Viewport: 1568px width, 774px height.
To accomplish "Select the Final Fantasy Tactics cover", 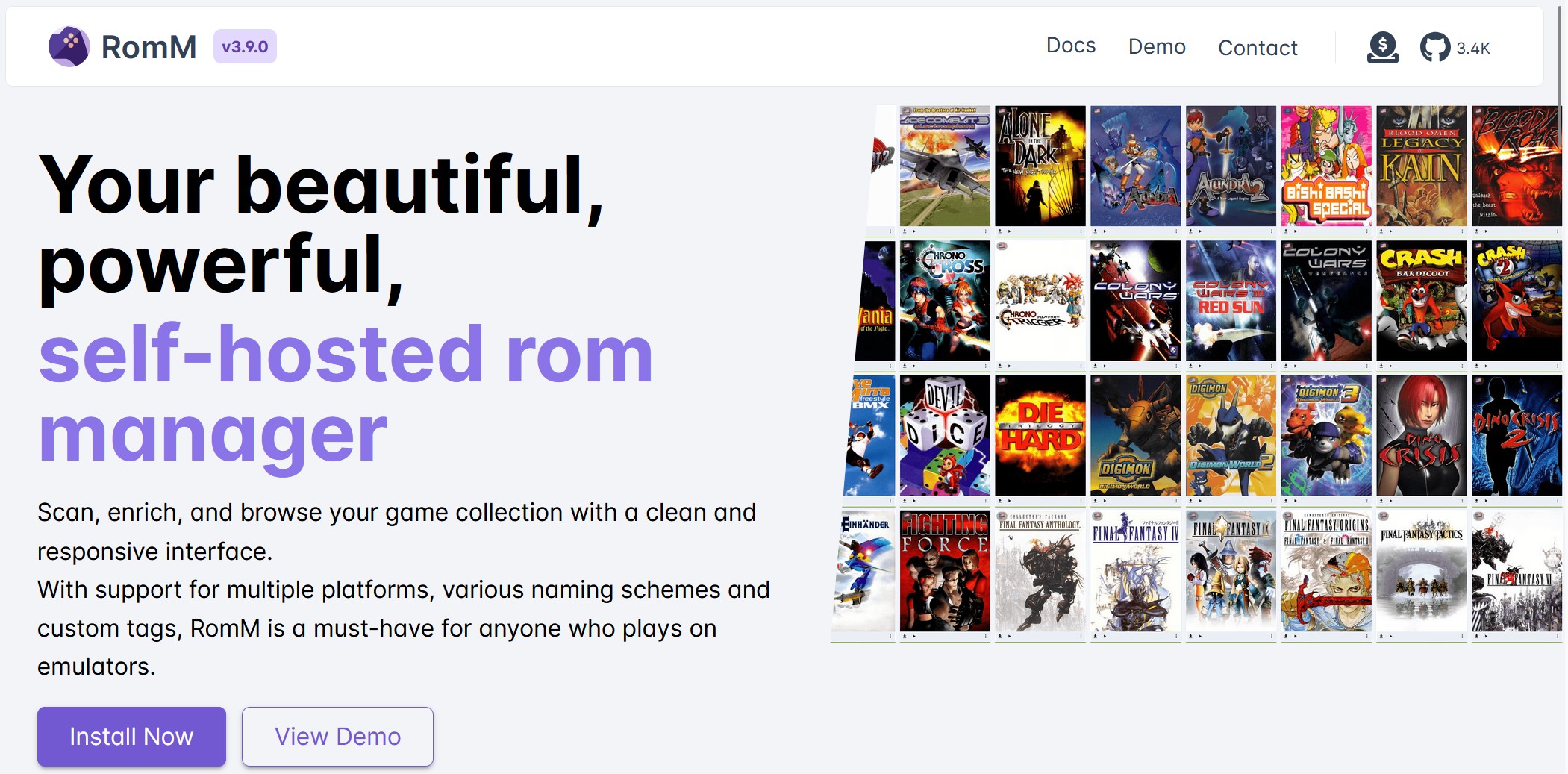I will pyautogui.click(x=1421, y=570).
